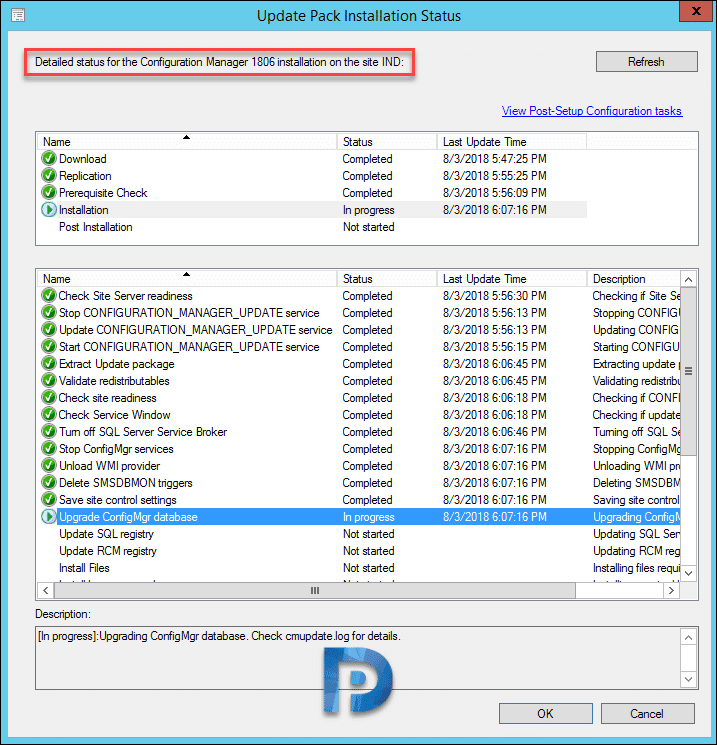717x745 pixels.
Task: Select the Download row name
Action: [83, 159]
